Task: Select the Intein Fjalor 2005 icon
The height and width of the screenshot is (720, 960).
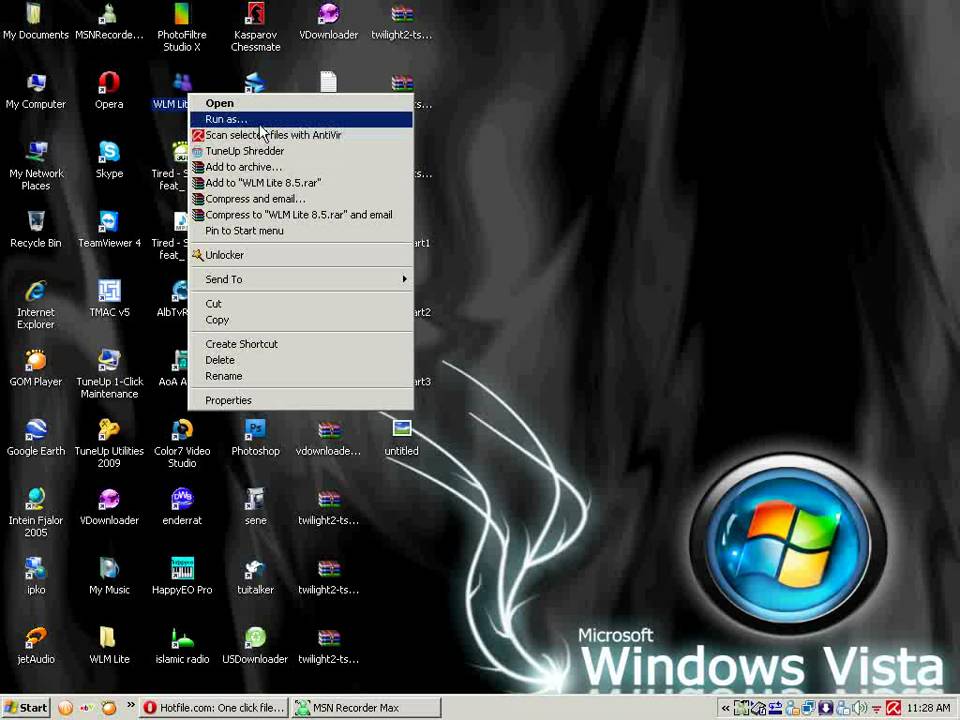Action: (x=36, y=513)
